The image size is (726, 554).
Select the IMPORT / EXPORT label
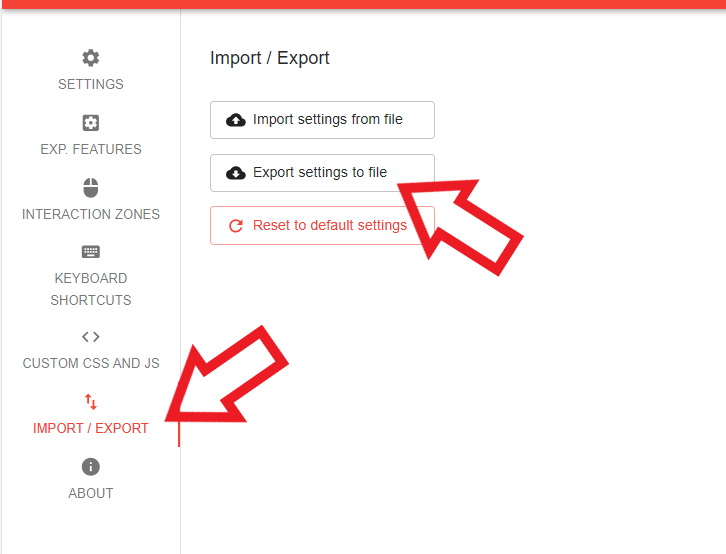91,428
